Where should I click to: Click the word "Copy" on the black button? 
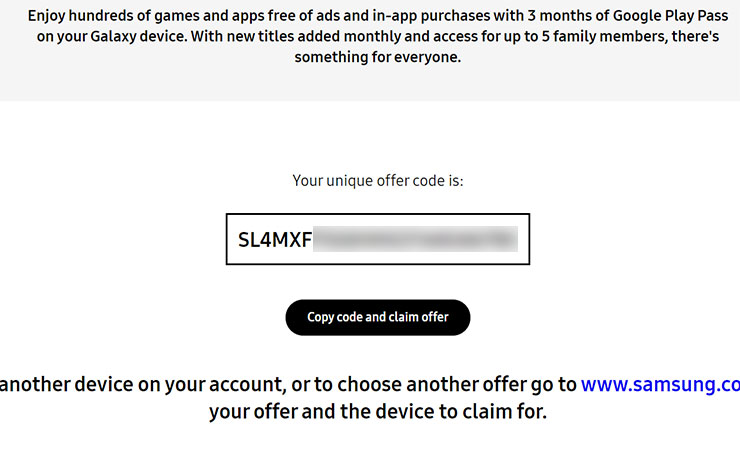point(321,317)
